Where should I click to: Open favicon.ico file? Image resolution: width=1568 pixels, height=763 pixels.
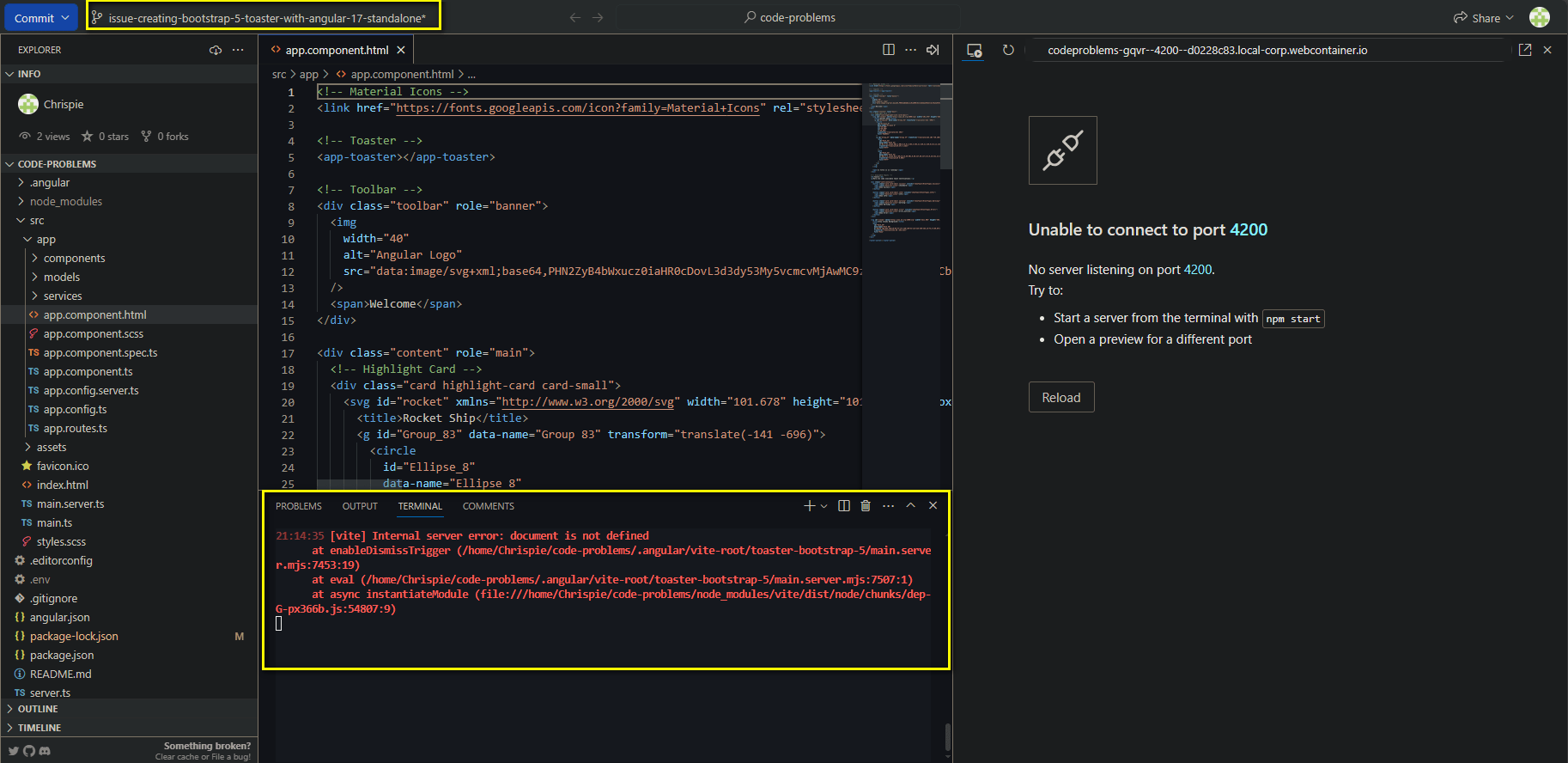coord(129,466)
